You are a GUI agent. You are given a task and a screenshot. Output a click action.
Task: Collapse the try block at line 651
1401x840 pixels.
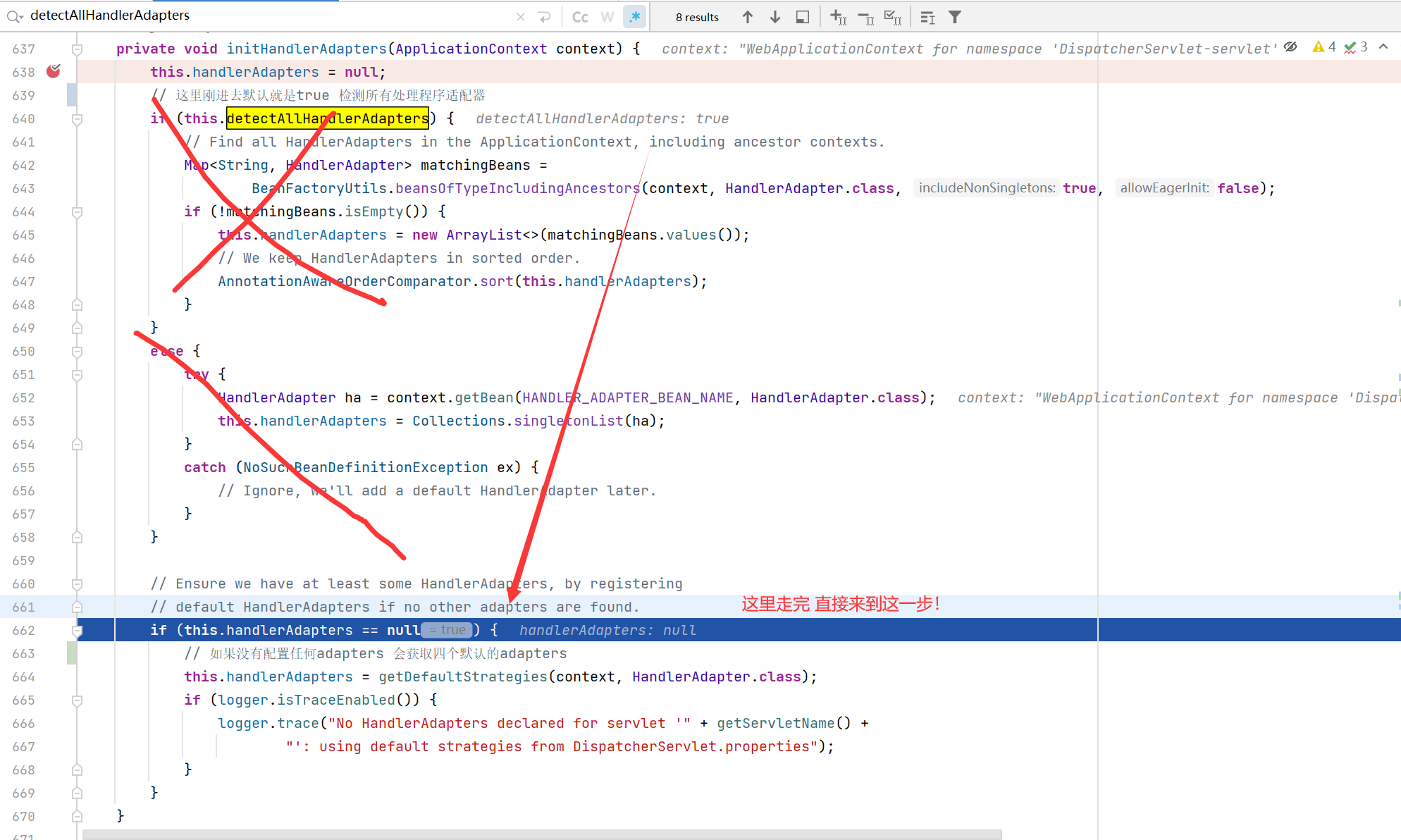pos(78,374)
